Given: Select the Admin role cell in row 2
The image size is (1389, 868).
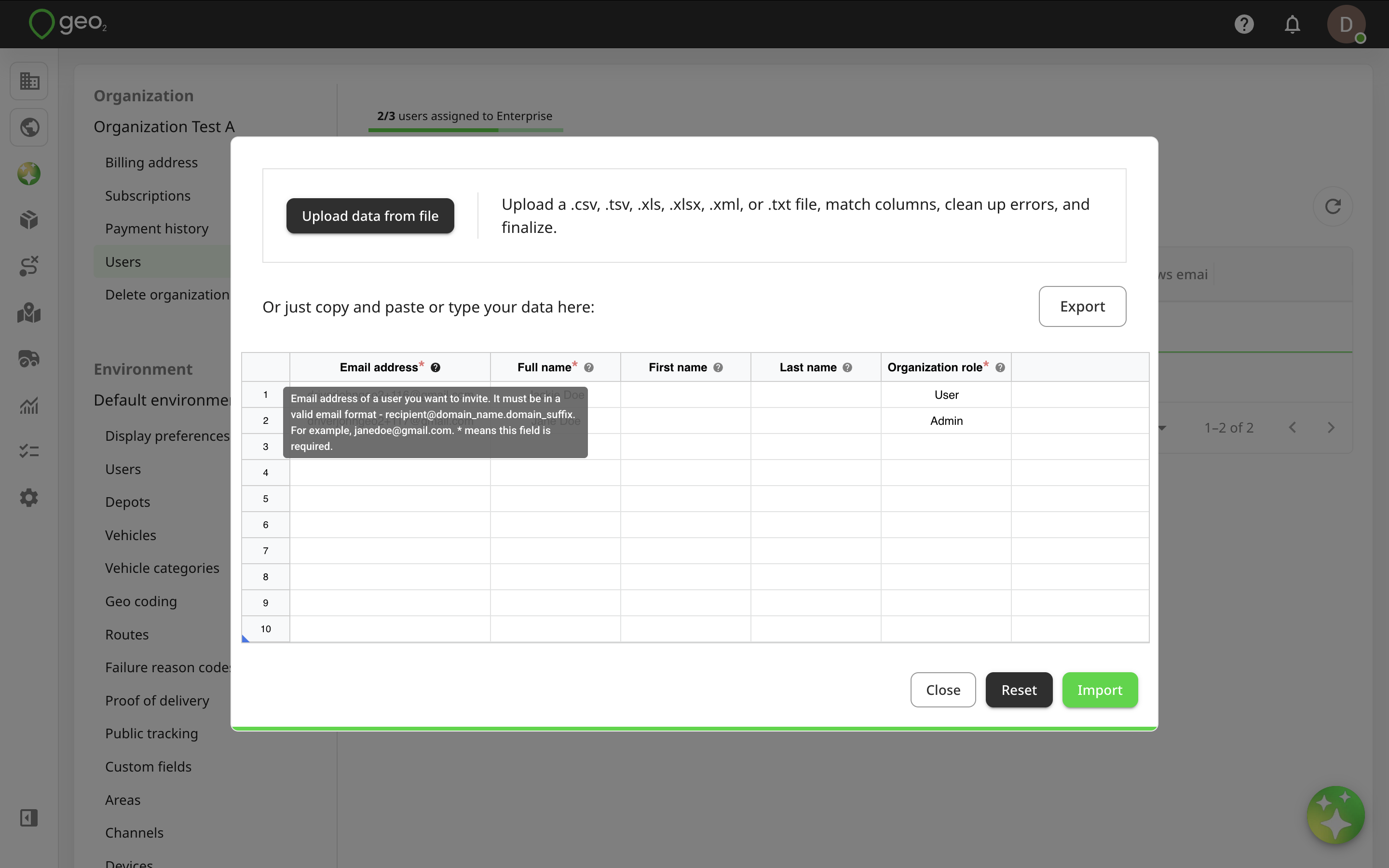Looking at the screenshot, I should tap(946, 421).
